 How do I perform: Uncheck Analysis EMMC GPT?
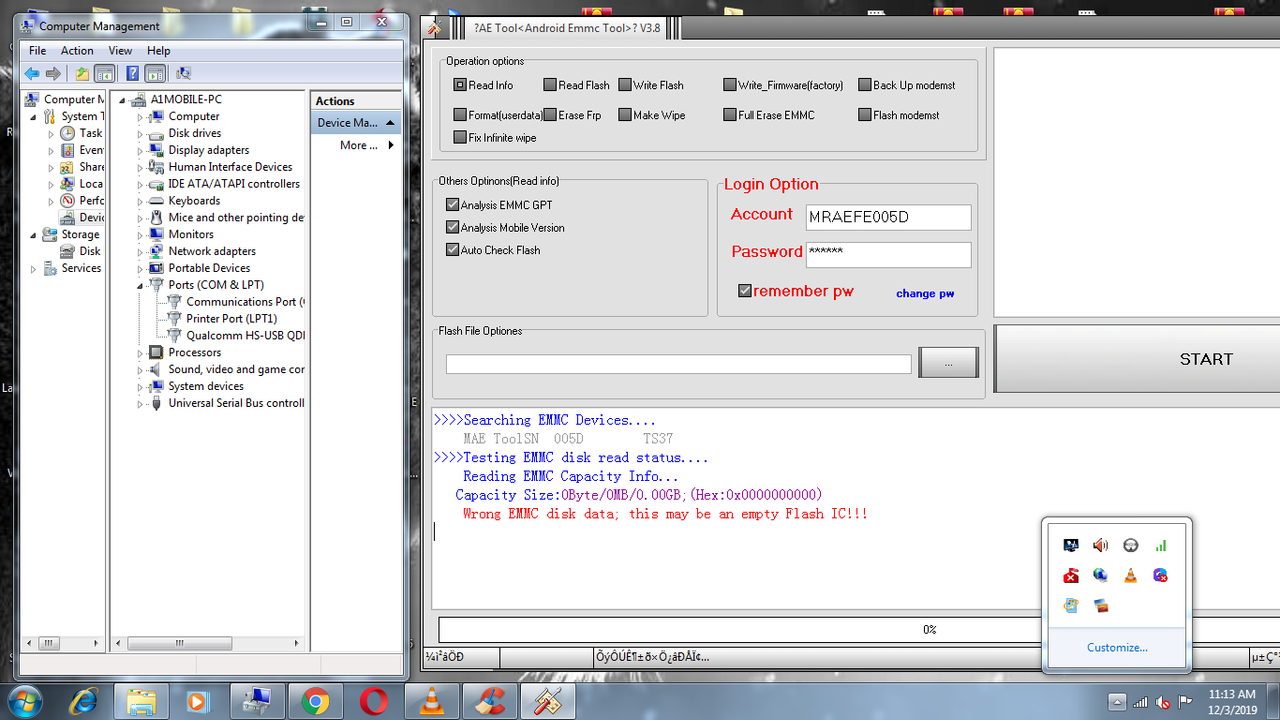(452, 205)
